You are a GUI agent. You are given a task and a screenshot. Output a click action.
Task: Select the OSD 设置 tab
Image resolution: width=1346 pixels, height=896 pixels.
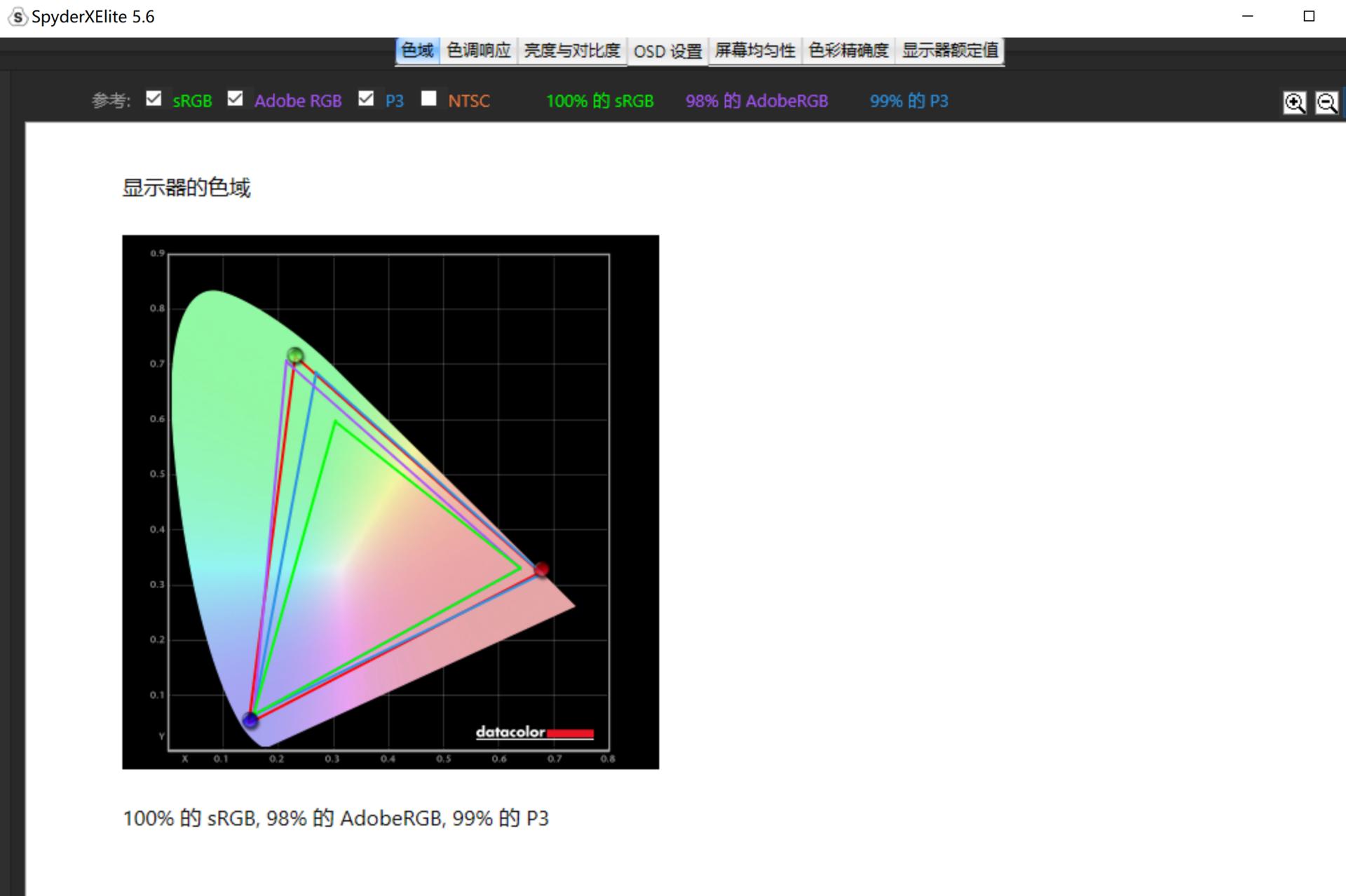[x=667, y=52]
